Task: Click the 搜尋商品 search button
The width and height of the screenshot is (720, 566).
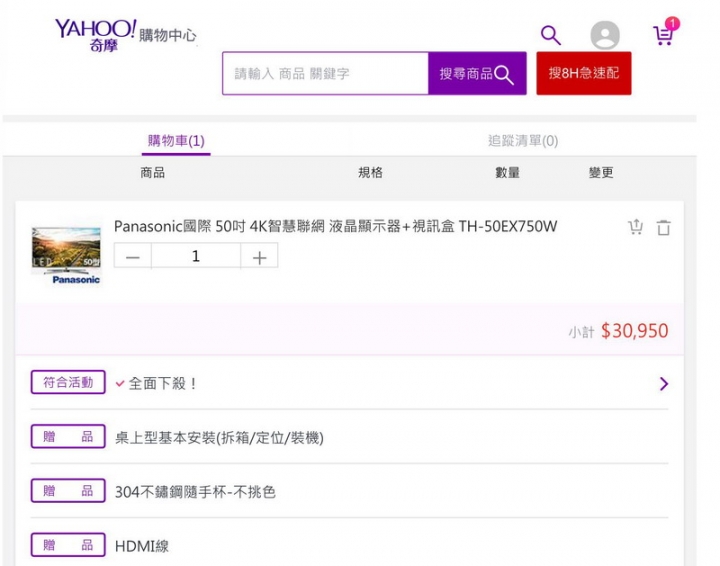Action: (477, 73)
